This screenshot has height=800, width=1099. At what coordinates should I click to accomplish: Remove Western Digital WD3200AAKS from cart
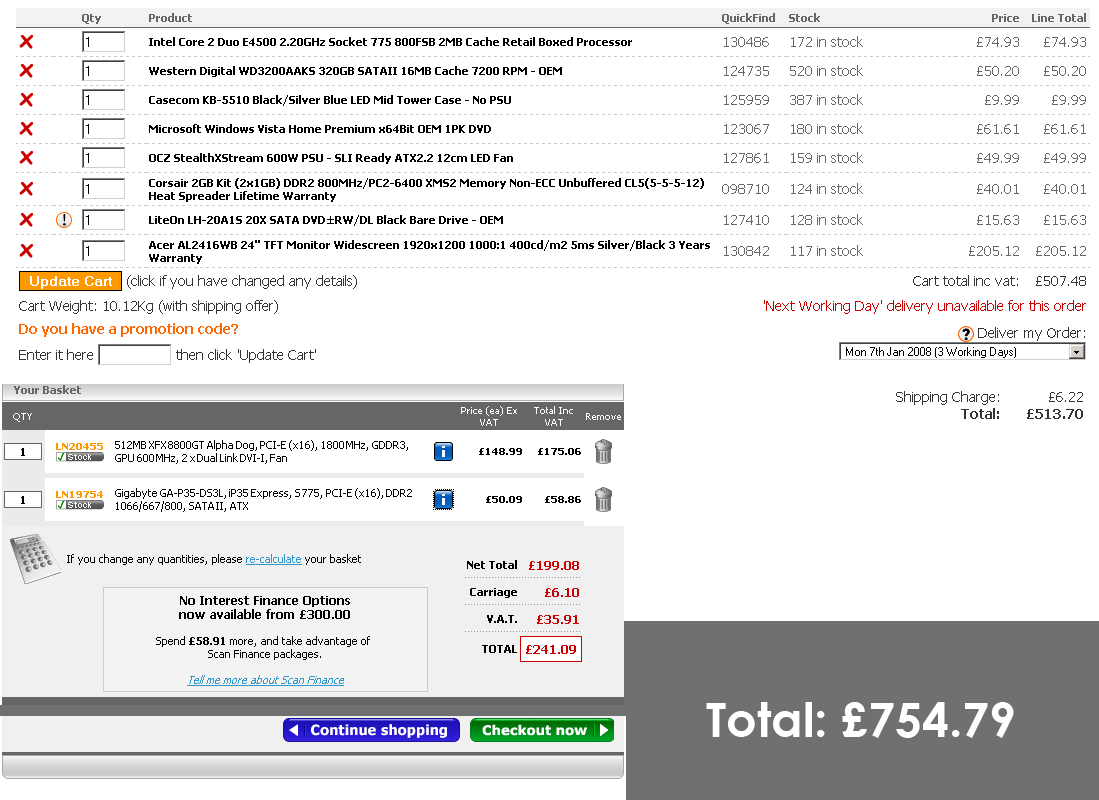26,71
